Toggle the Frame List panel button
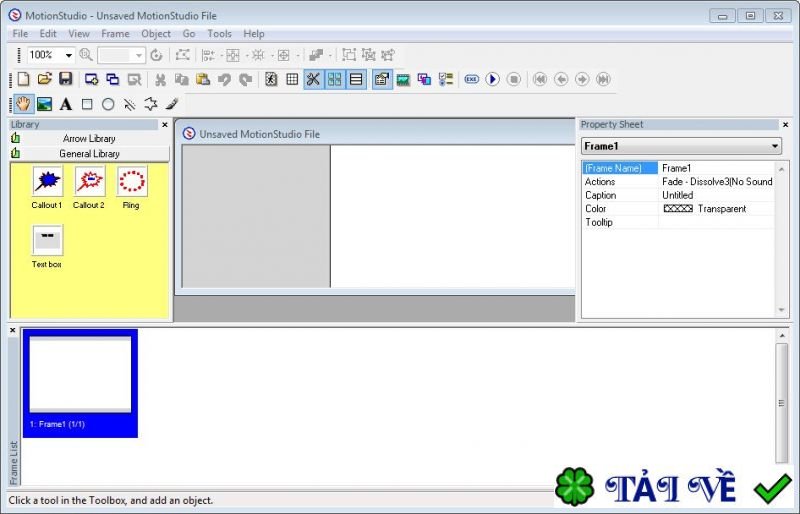800x514 pixels. (x=356, y=79)
